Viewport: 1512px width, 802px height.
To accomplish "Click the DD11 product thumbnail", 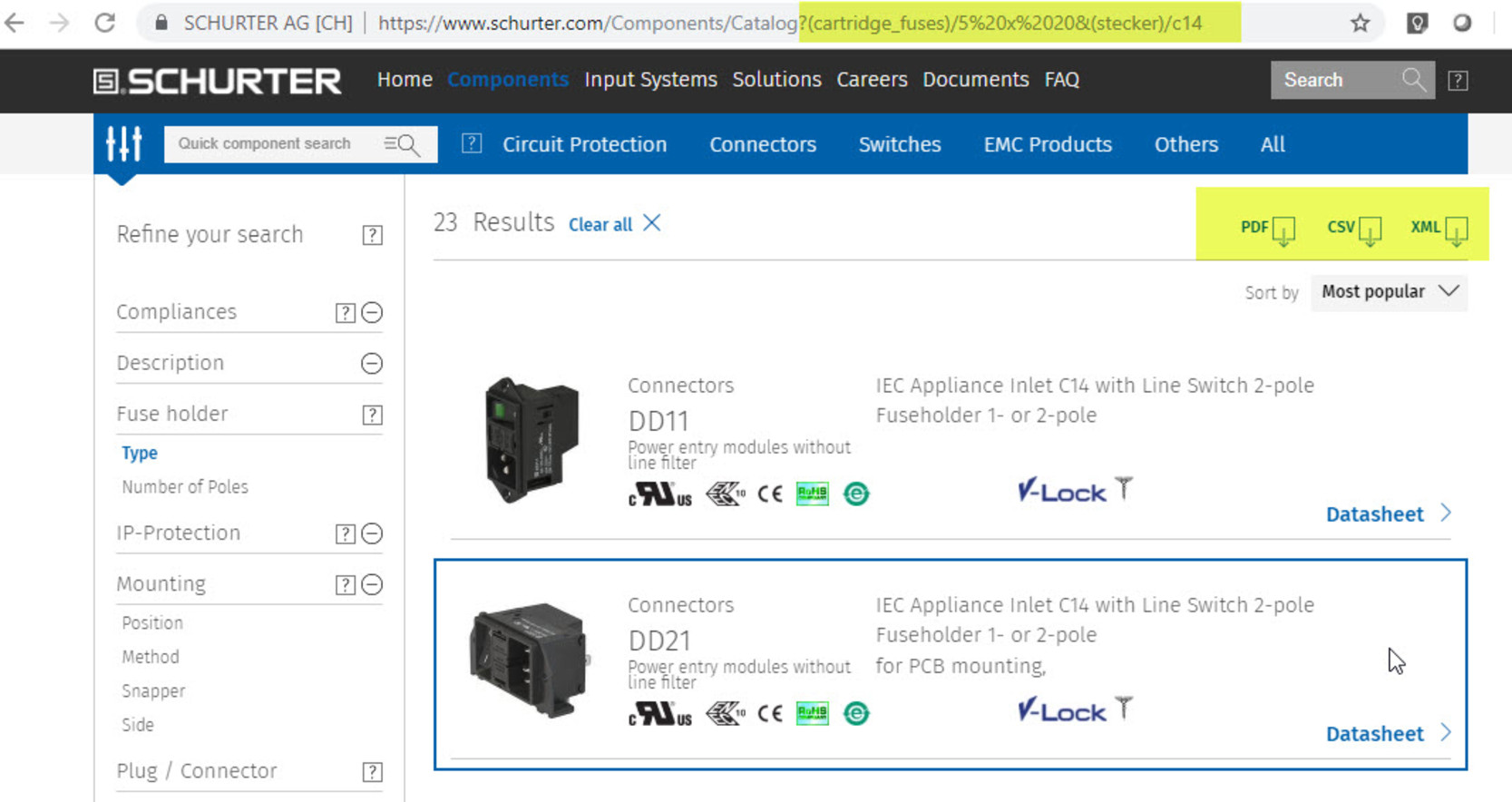I will (x=532, y=440).
